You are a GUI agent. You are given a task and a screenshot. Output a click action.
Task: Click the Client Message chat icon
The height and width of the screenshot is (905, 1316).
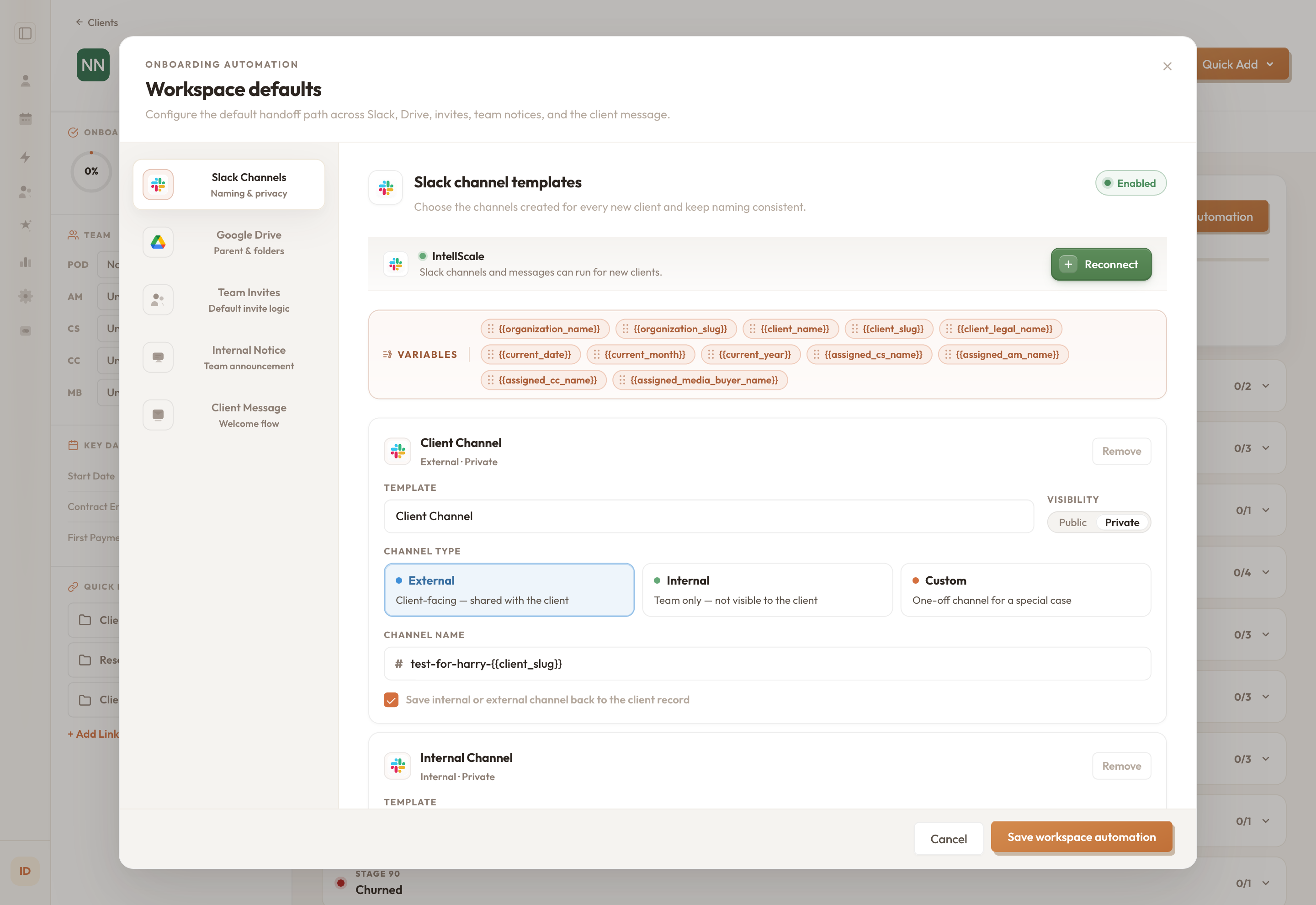tap(158, 415)
